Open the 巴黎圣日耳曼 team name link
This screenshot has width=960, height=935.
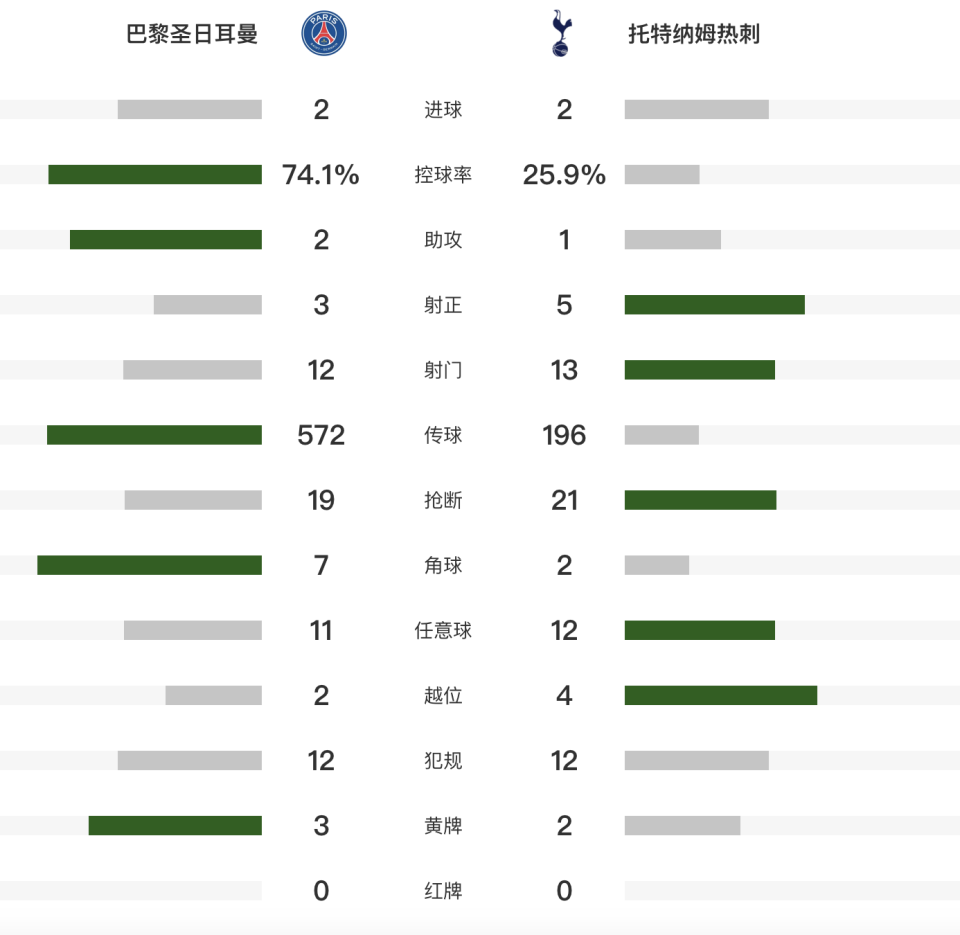click(x=192, y=34)
